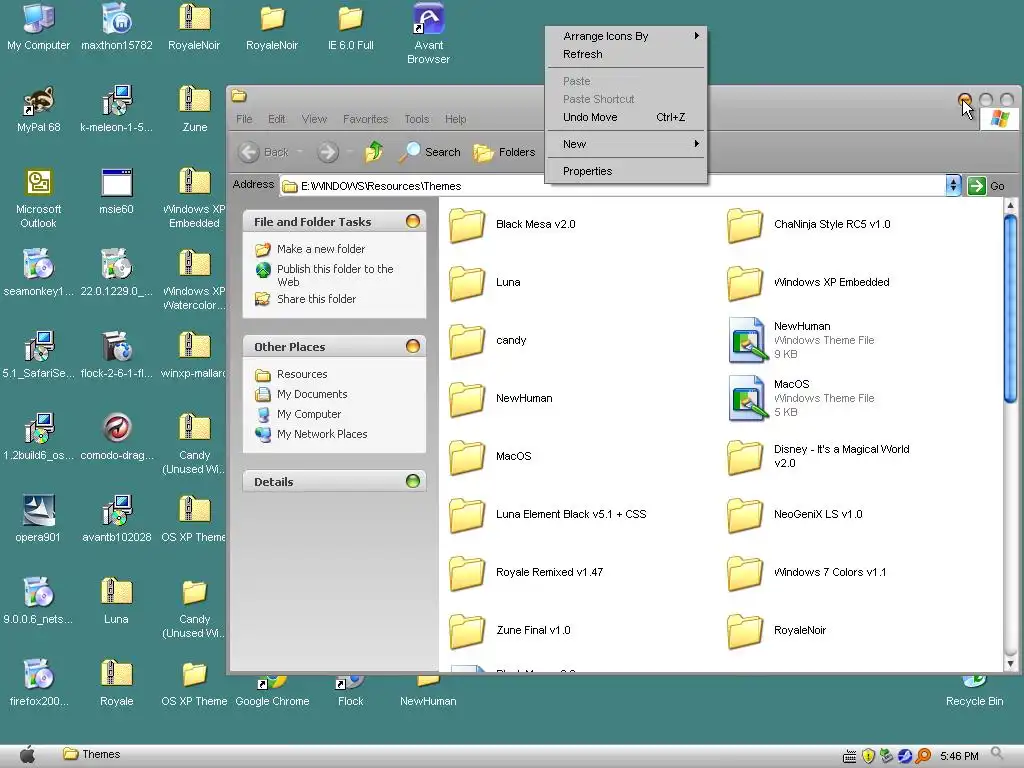
Task: Select the Zune zipped folder icon
Action: pos(195,109)
